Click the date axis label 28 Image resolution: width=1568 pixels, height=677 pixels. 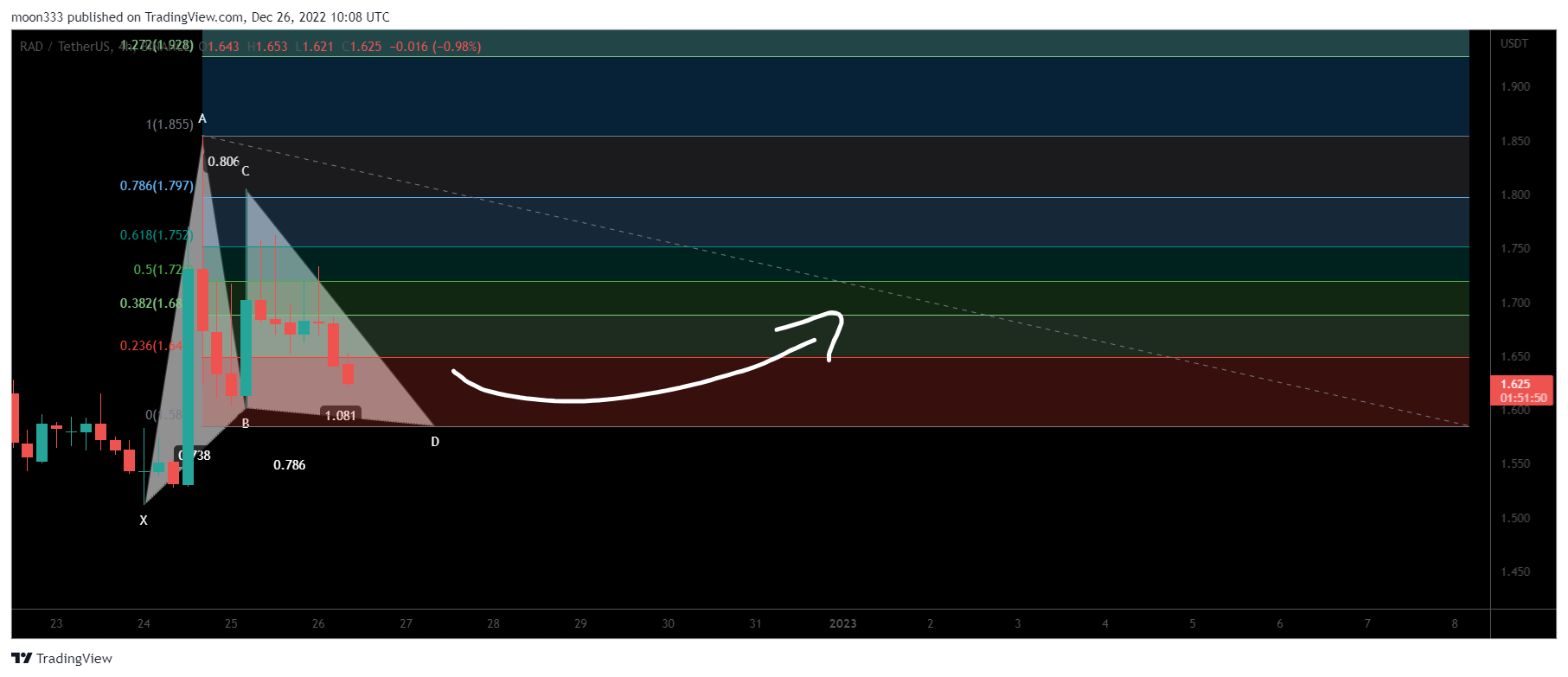click(x=493, y=623)
